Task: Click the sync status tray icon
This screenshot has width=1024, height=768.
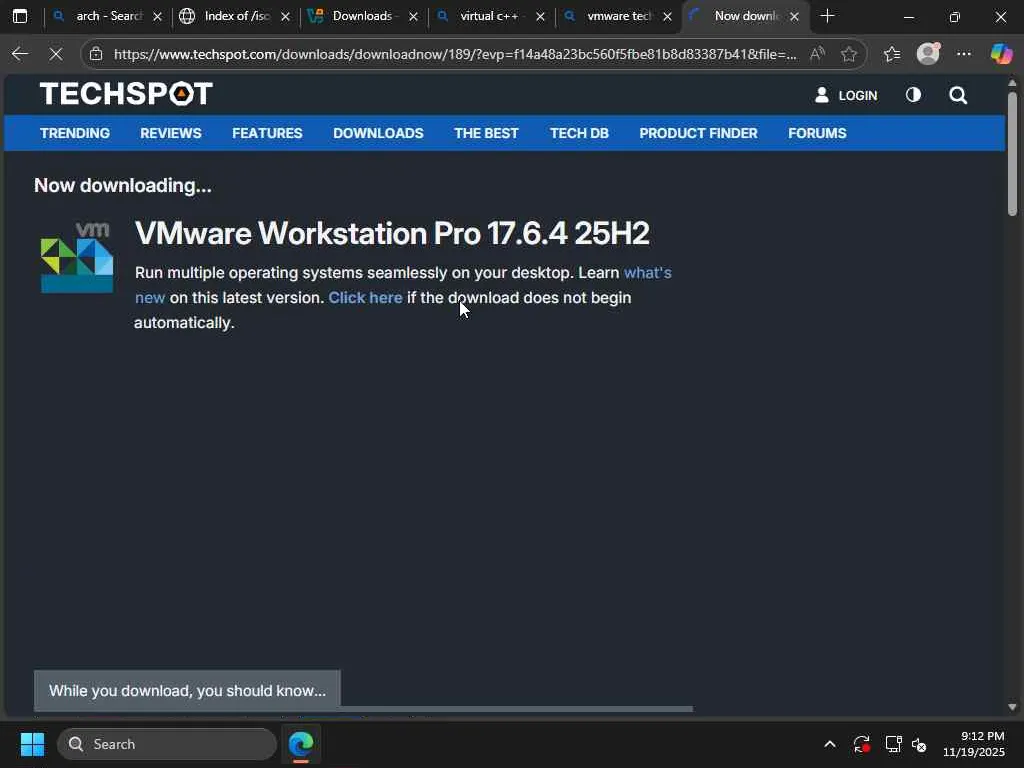Action: coord(861,744)
